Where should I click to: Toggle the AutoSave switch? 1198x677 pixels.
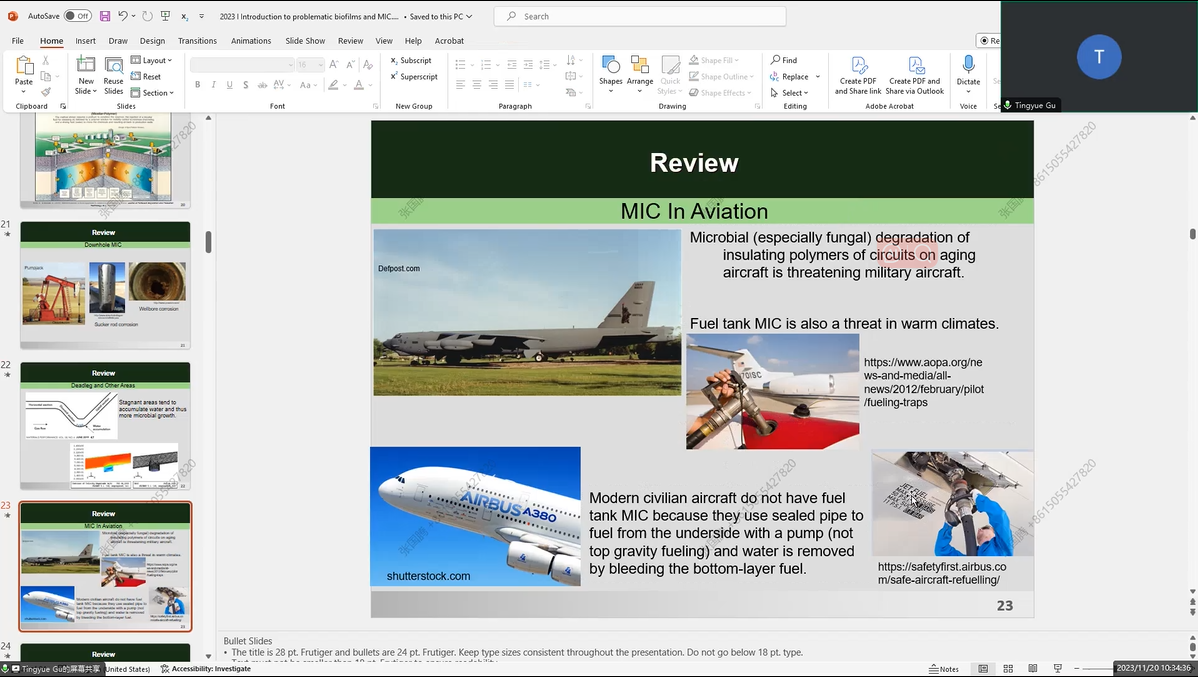(77, 16)
